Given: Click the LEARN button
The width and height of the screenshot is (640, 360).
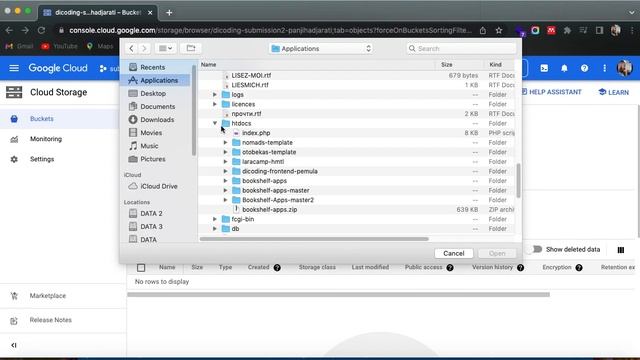Looking at the screenshot, I should click(613, 92).
